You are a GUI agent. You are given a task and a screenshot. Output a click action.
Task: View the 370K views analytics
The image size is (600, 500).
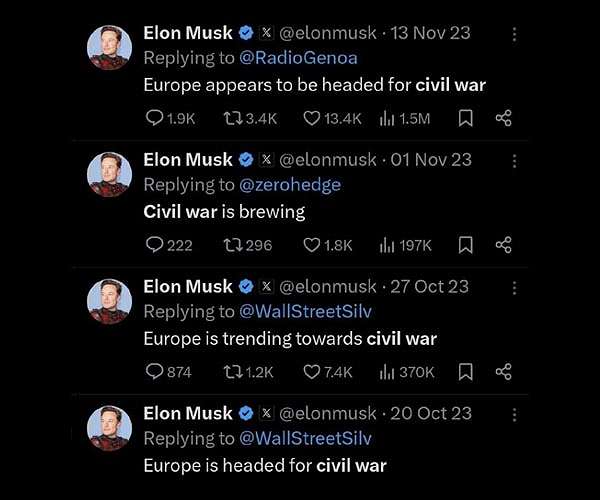[x=407, y=372]
